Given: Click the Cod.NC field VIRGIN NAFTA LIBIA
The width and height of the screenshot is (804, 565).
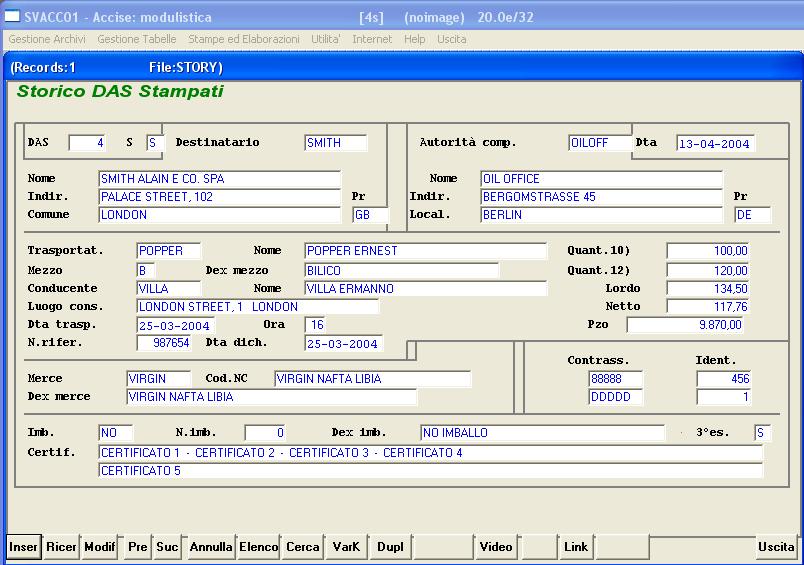Looking at the screenshot, I should tap(372, 379).
